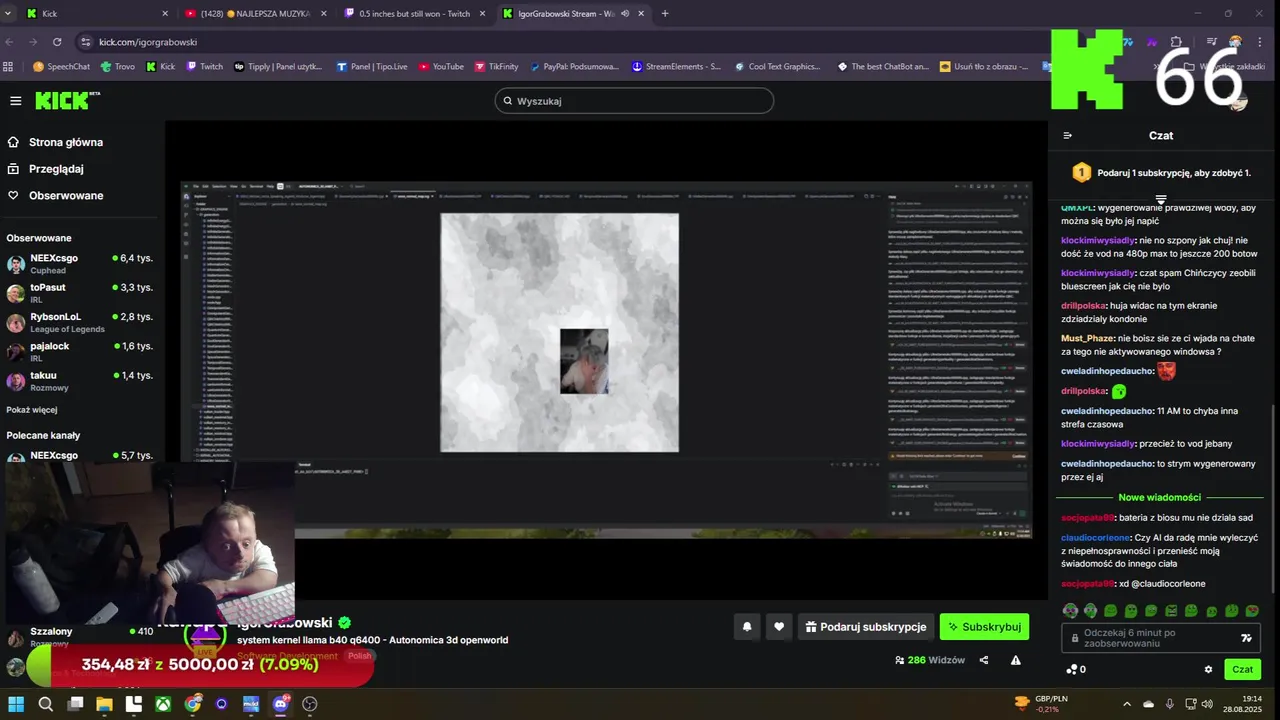The height and width of the screenshot is (720, 1280).
Task: Open the emote picker in the chat input
Action: coord(1246,638)
